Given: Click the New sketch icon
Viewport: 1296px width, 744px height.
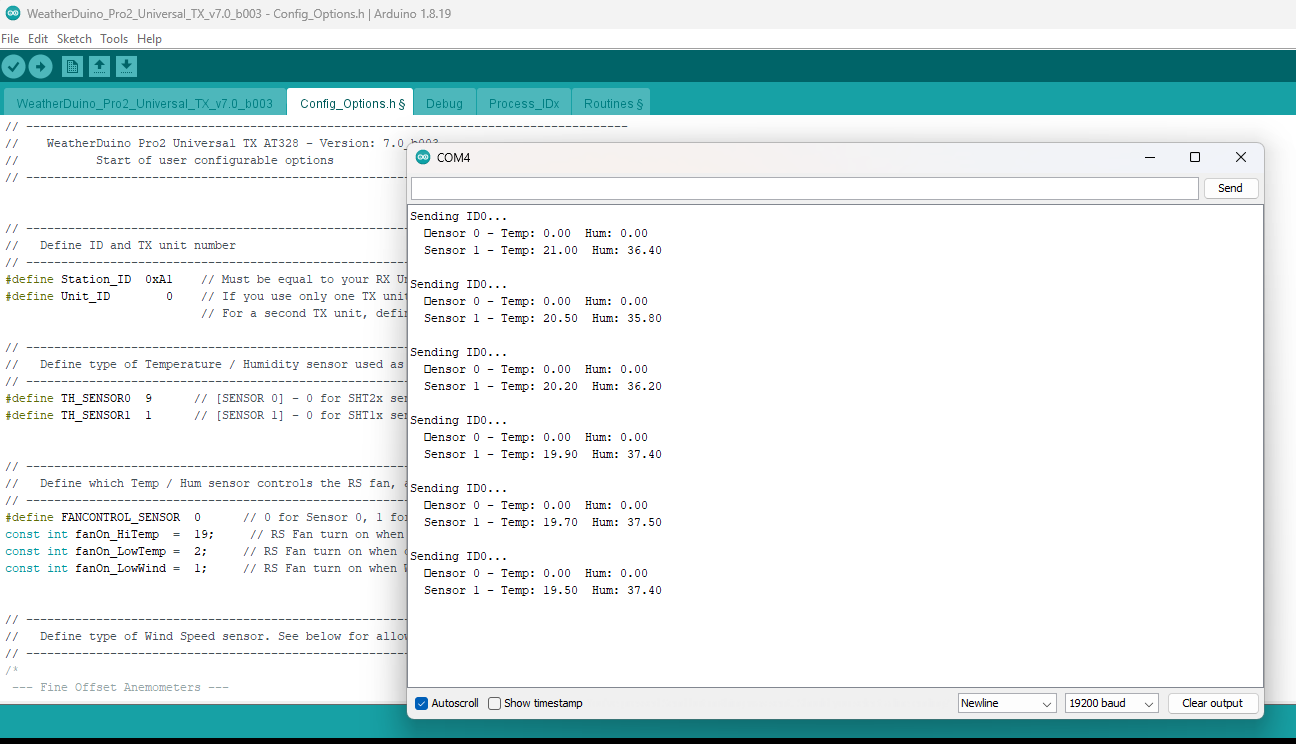Looking at the screenshot, I should 72,67.
